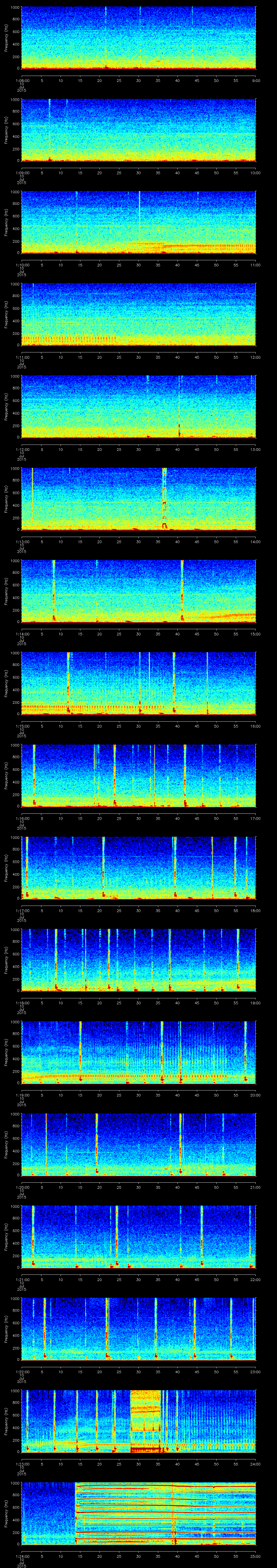277x1568 pixels.
Task: Select the spectrogram plot starting at 1:09:00
Action: tap(138, 130)
